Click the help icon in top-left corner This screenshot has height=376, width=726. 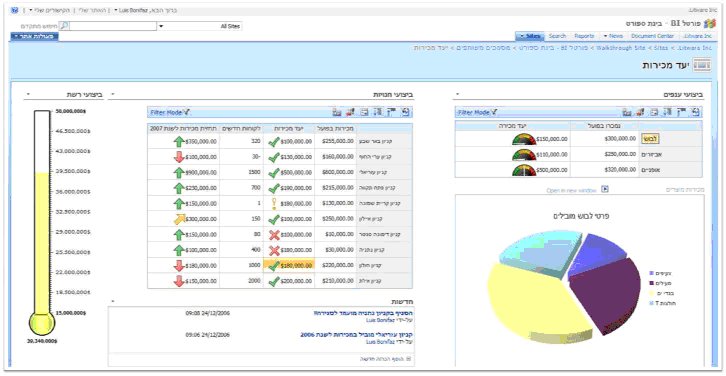coord(14,10)
